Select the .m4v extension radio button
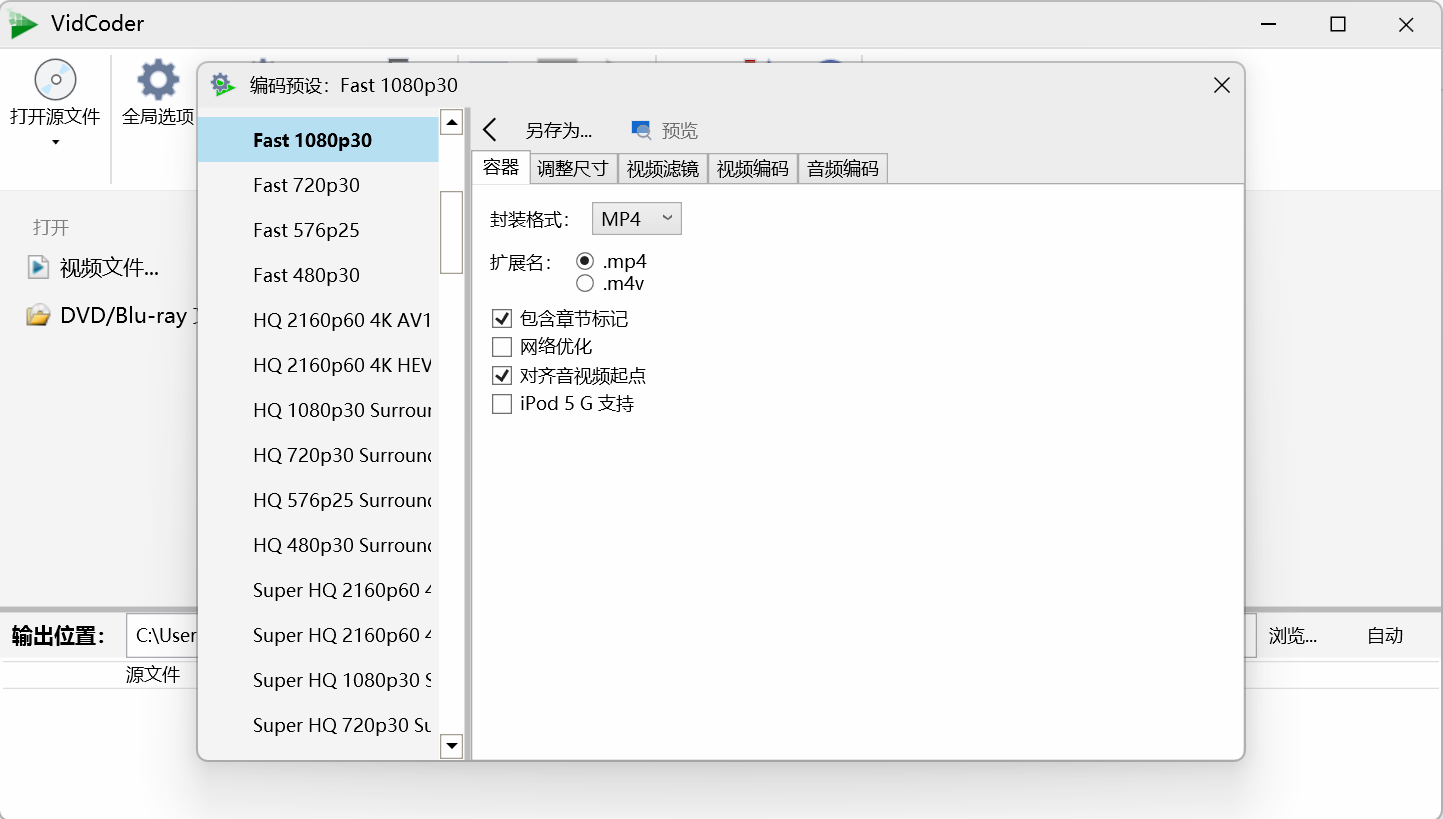Viewport: 1443px width, 819px height. (x=585, y=283)
